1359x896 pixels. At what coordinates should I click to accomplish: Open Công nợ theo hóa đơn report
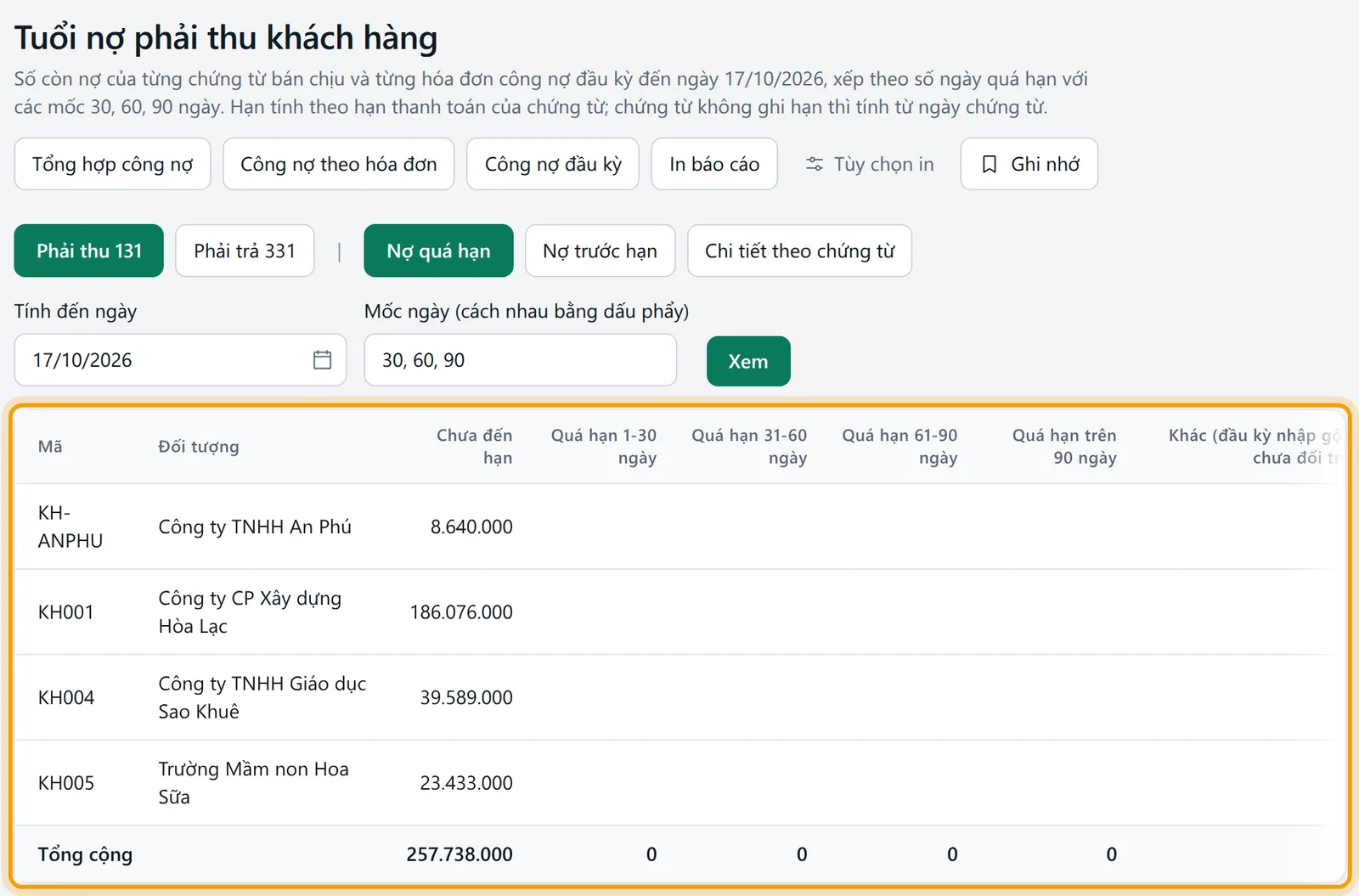[x=338, y=164]
